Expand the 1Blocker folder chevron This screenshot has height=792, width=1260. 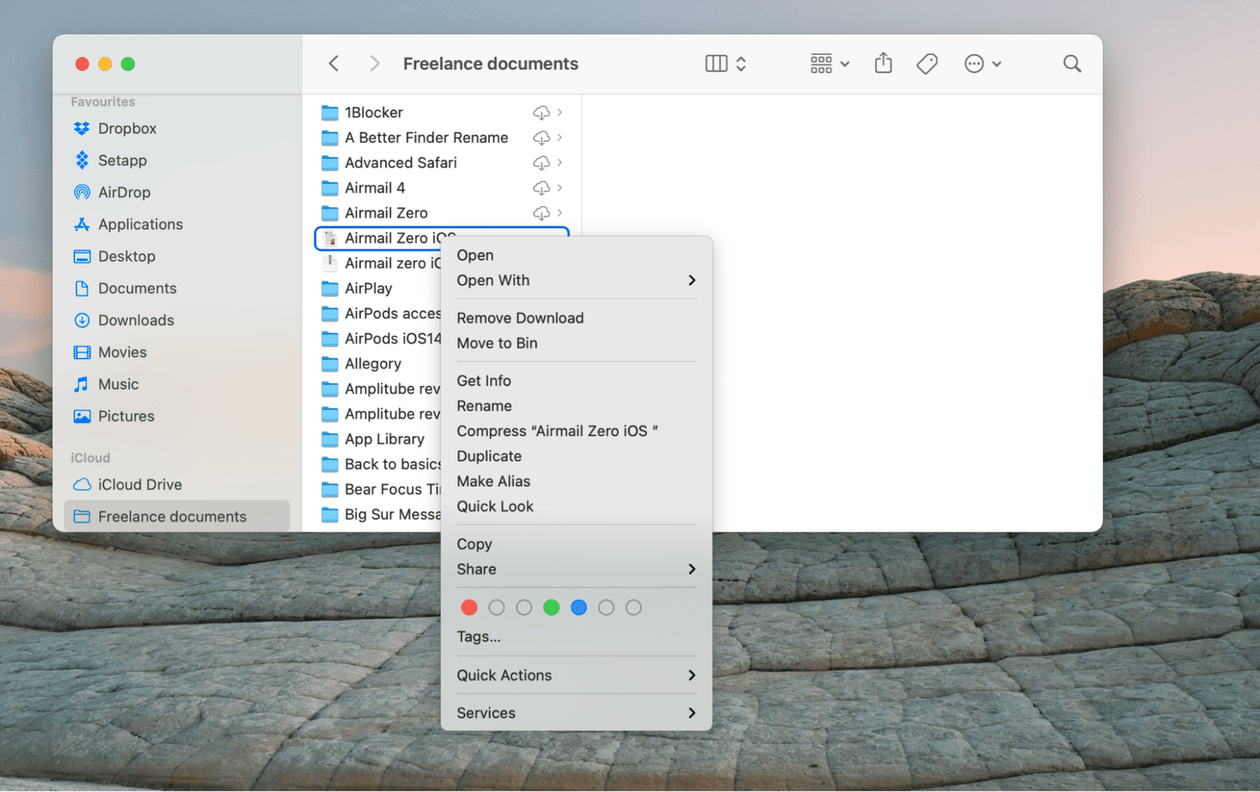[x=560, y=112]
